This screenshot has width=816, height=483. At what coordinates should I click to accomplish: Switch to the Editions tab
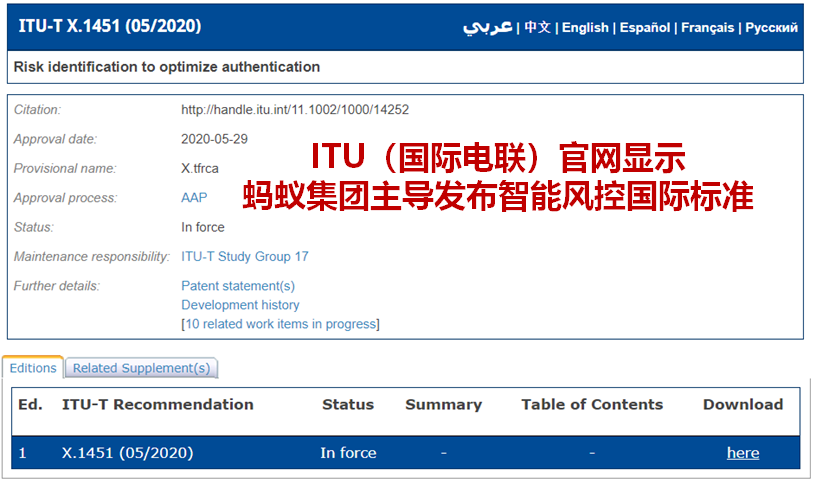tap(33, 368)
